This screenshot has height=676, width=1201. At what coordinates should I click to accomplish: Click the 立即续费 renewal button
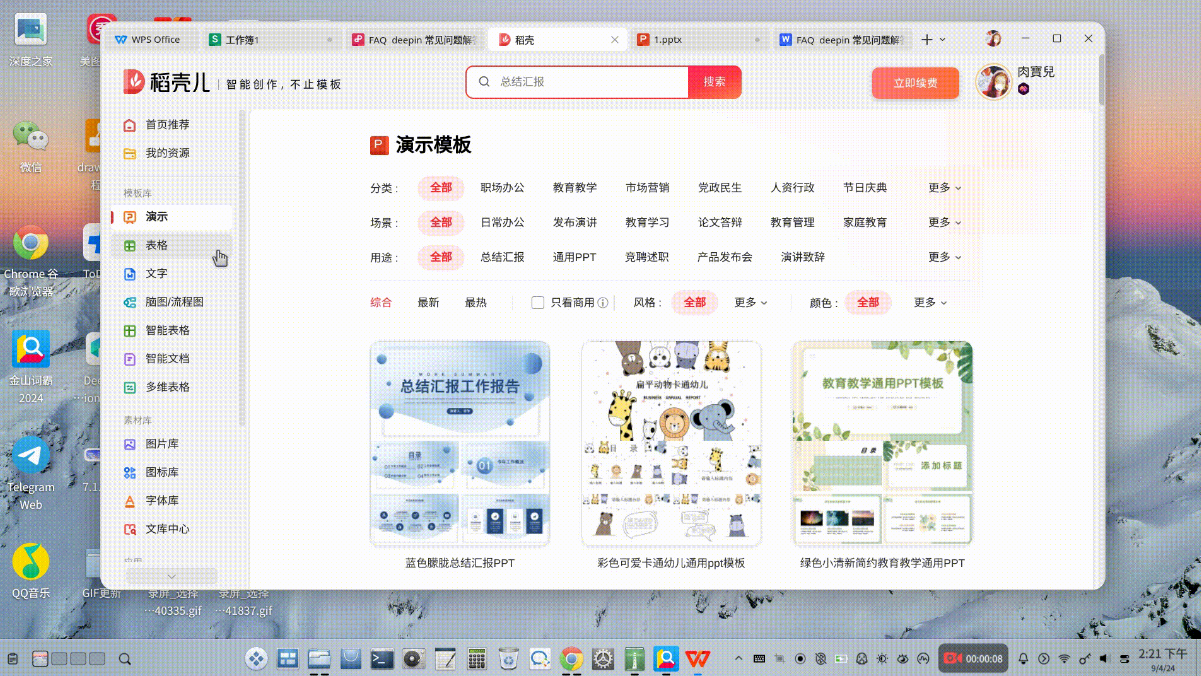click(x=915, y=84)
